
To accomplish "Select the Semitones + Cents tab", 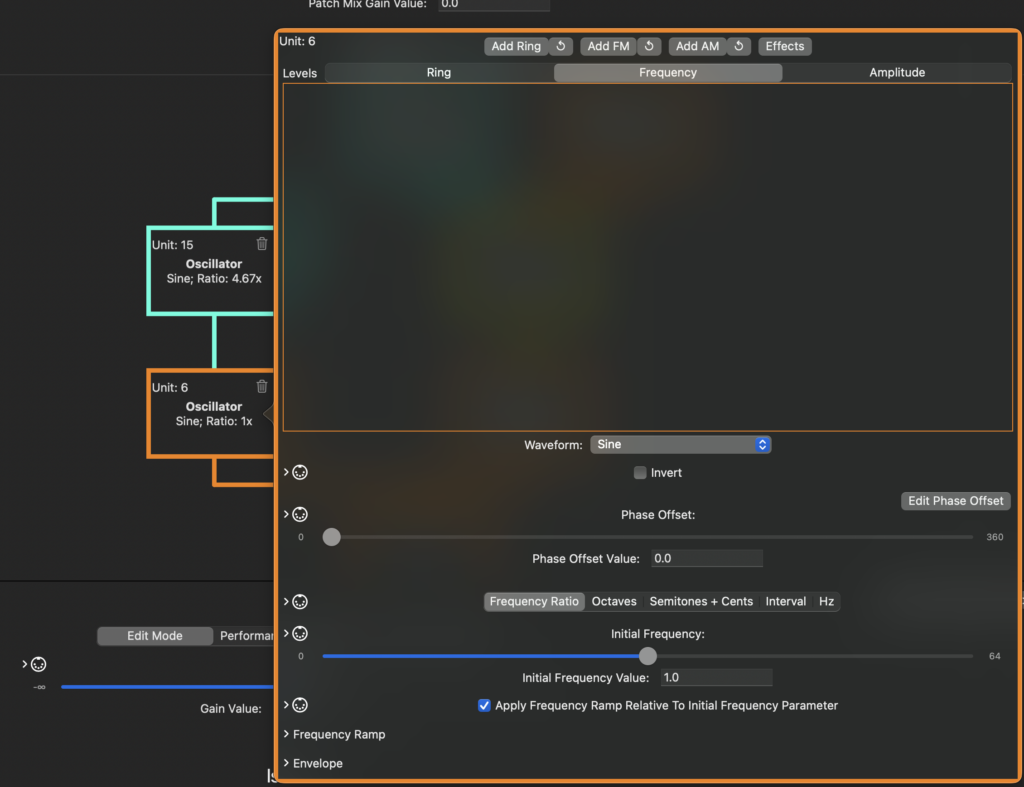I will tap(701, 602).
